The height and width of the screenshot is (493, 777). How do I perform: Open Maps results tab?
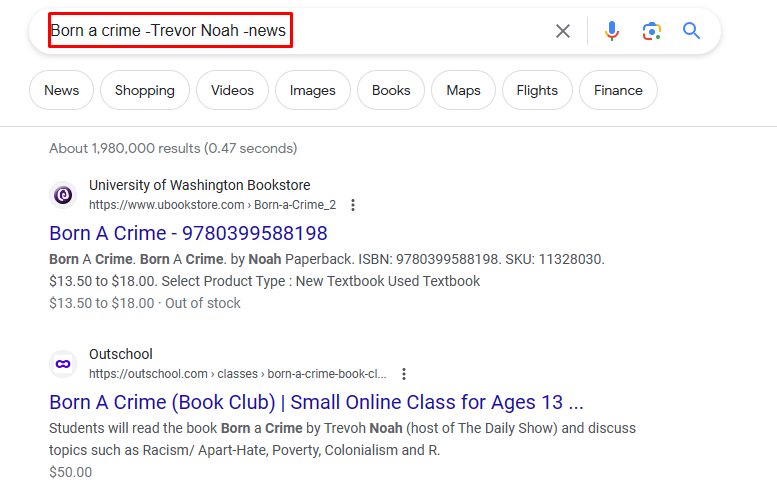tap(463, 90)
